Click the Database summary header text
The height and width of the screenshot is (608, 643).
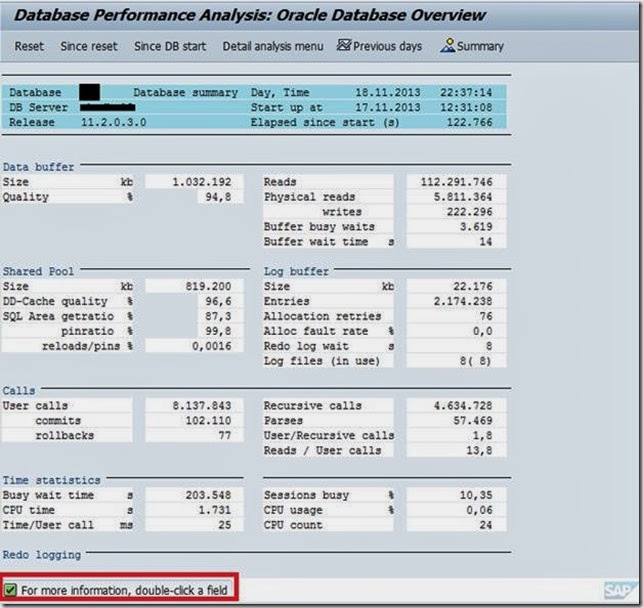[185, 92]
